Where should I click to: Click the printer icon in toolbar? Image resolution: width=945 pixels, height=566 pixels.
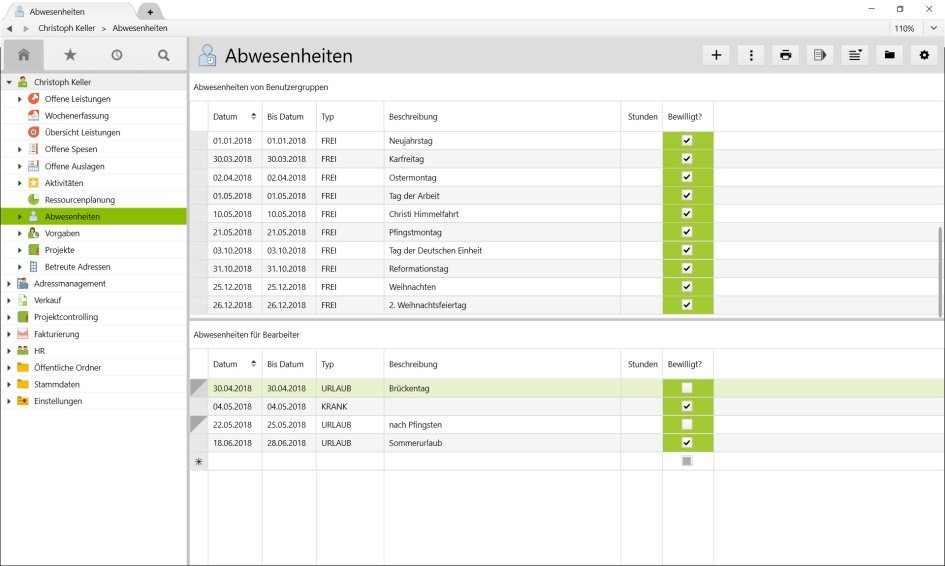click(x=786, y=56)
